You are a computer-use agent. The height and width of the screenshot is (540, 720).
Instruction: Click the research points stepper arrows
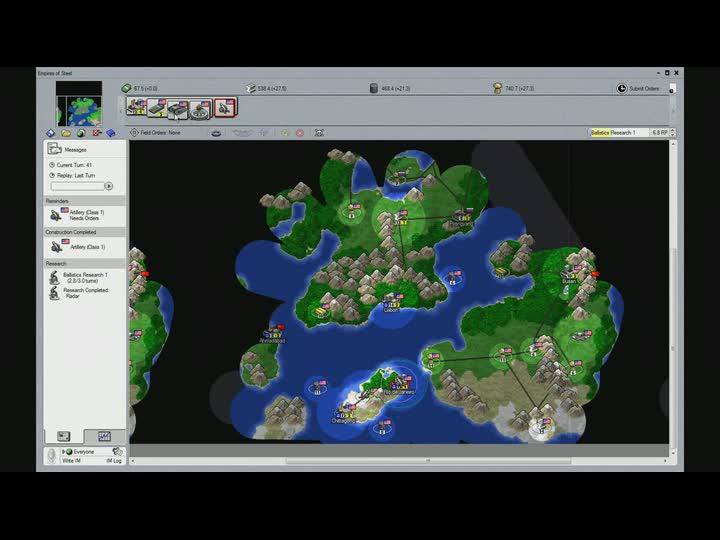673,133
